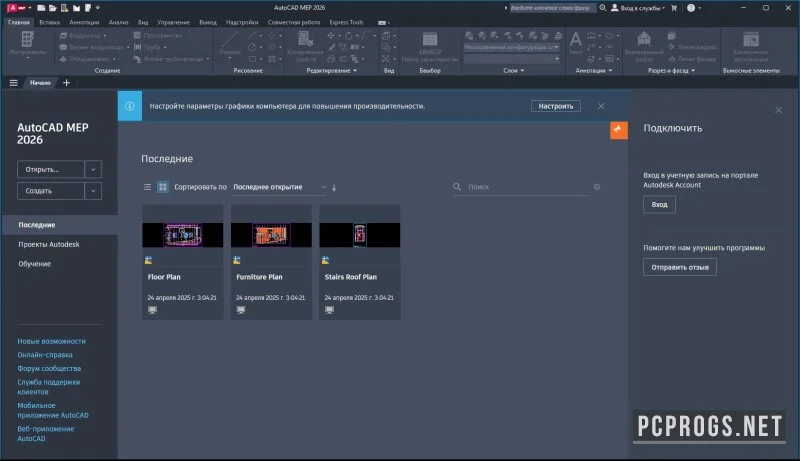Viewport: 800px width, 461px height.
Task: Click the plus icon to add new drawing tab
Action: point(66,83)
